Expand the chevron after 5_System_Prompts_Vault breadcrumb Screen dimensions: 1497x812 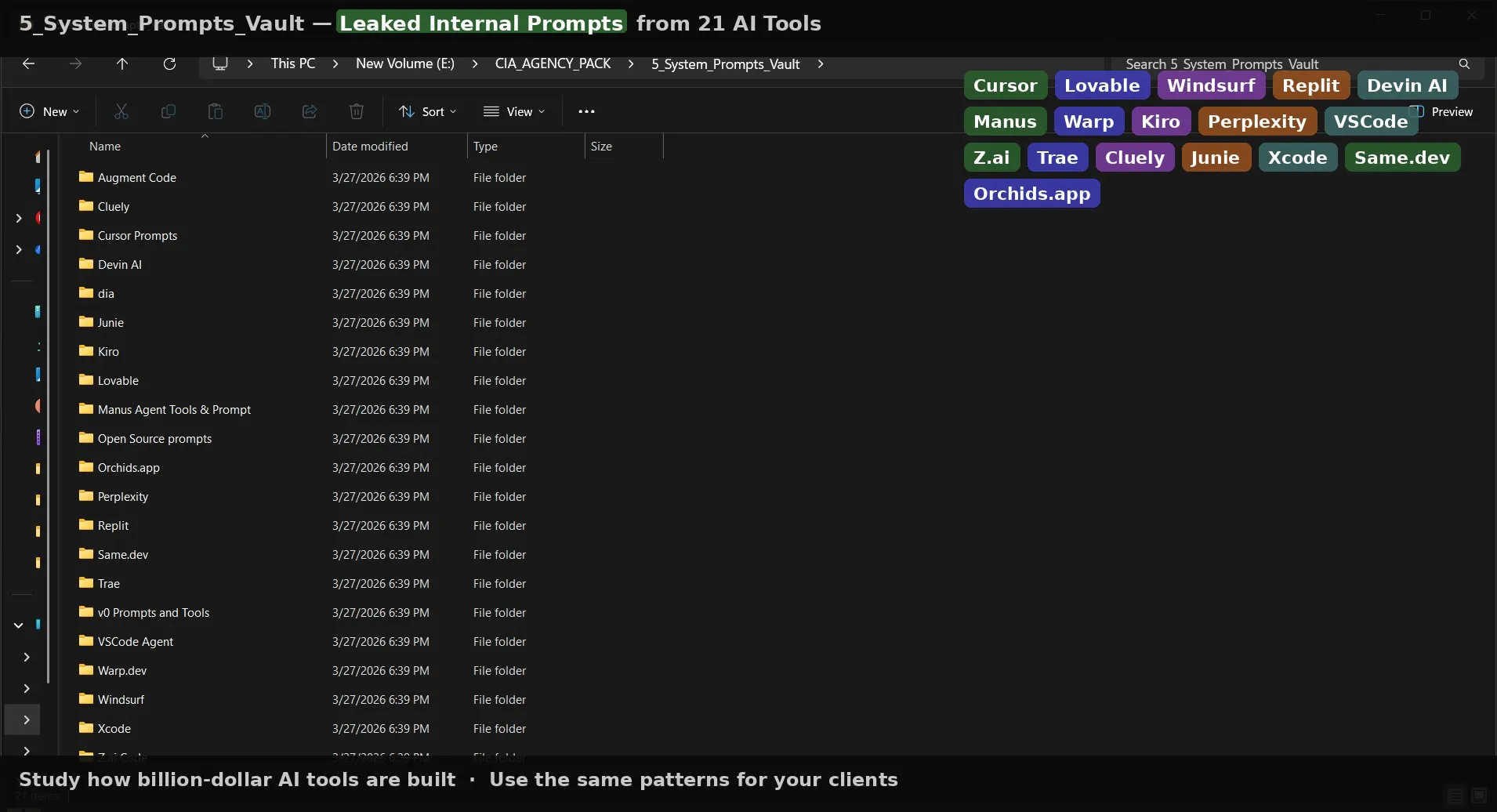coord(821,64)
